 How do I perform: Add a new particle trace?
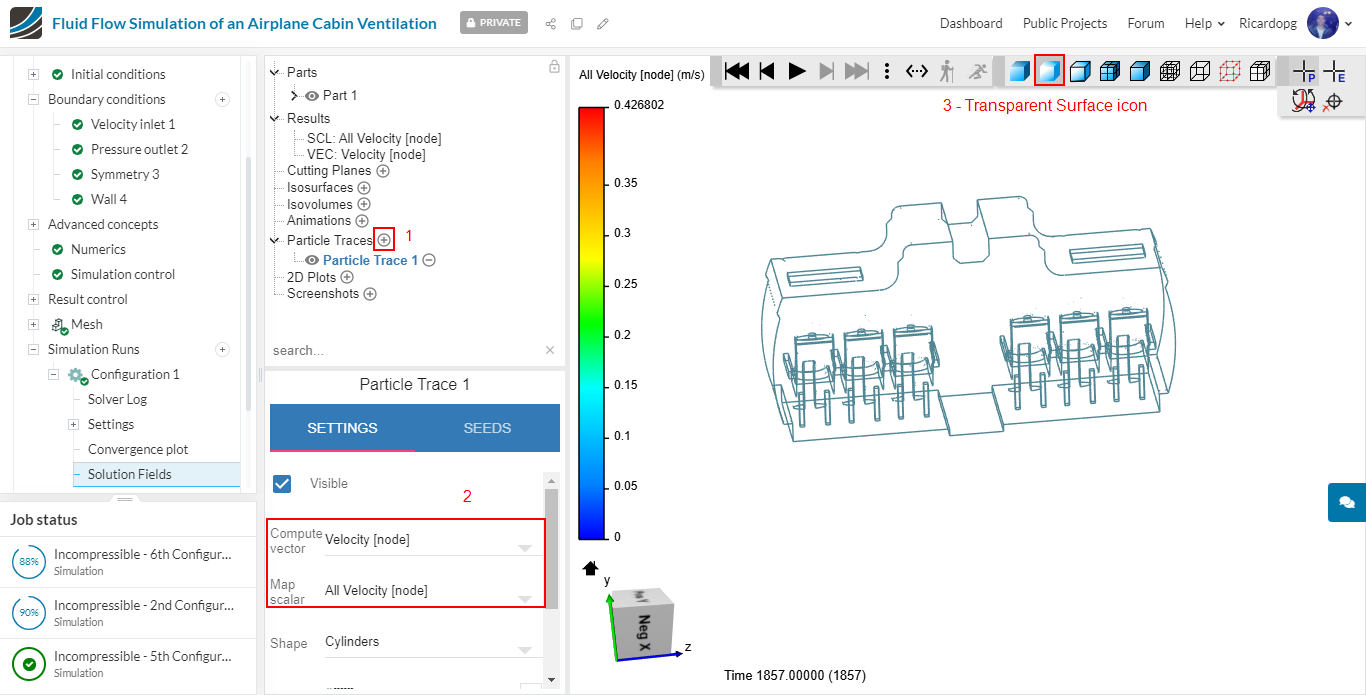click(x=384, y=240)
